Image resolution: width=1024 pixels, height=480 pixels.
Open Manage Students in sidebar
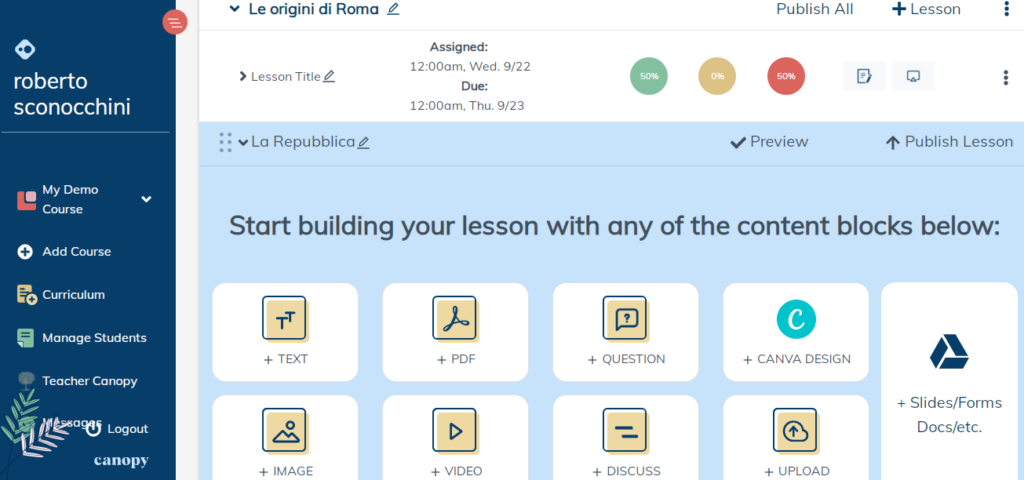(x=94, y=338)
